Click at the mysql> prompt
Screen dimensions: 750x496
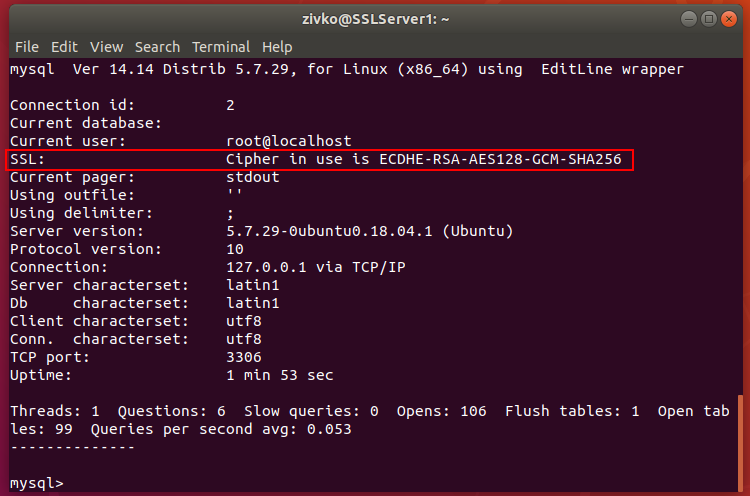[37, 483]
